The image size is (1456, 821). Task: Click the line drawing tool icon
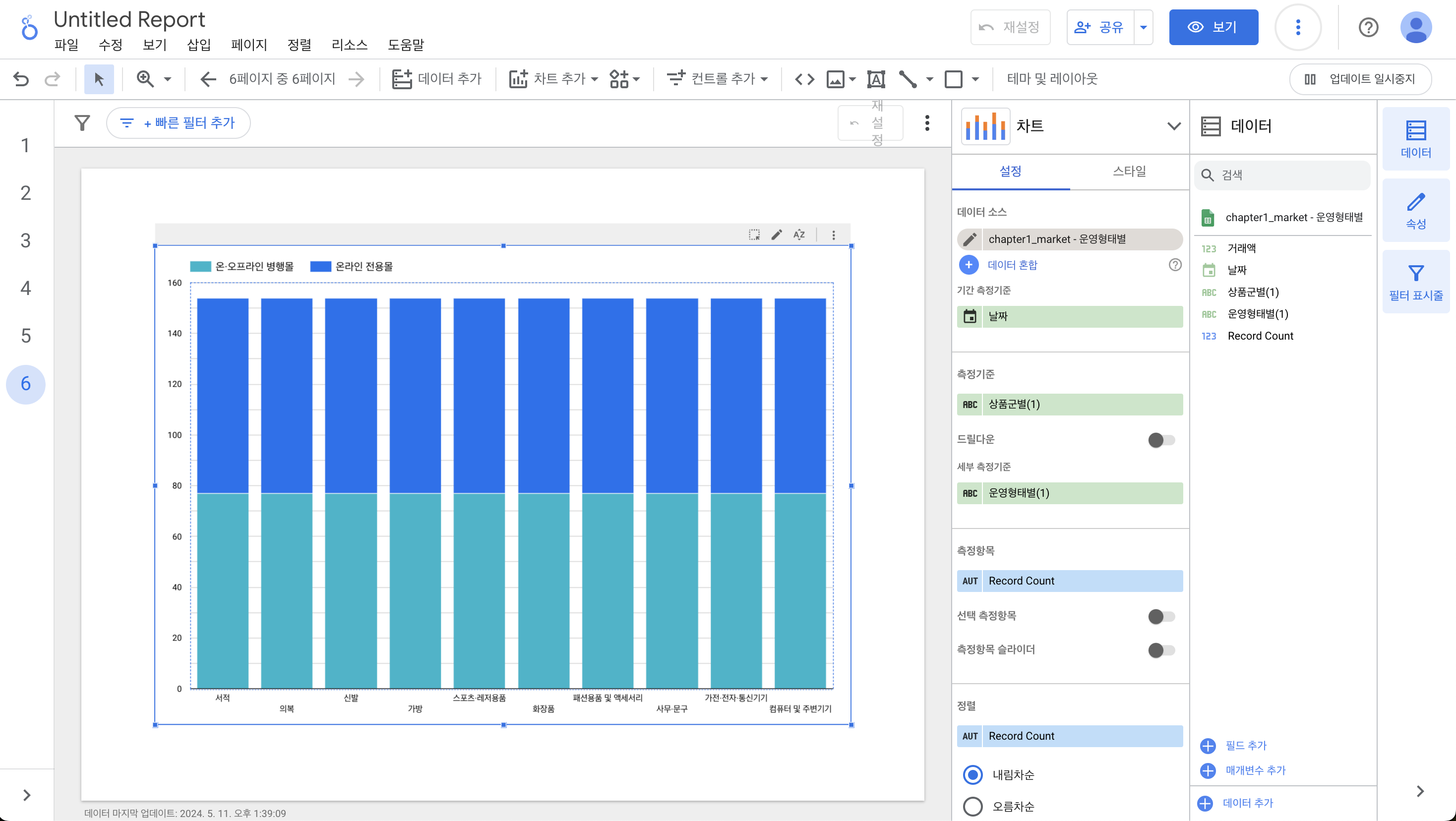click(x=908, y=79)
